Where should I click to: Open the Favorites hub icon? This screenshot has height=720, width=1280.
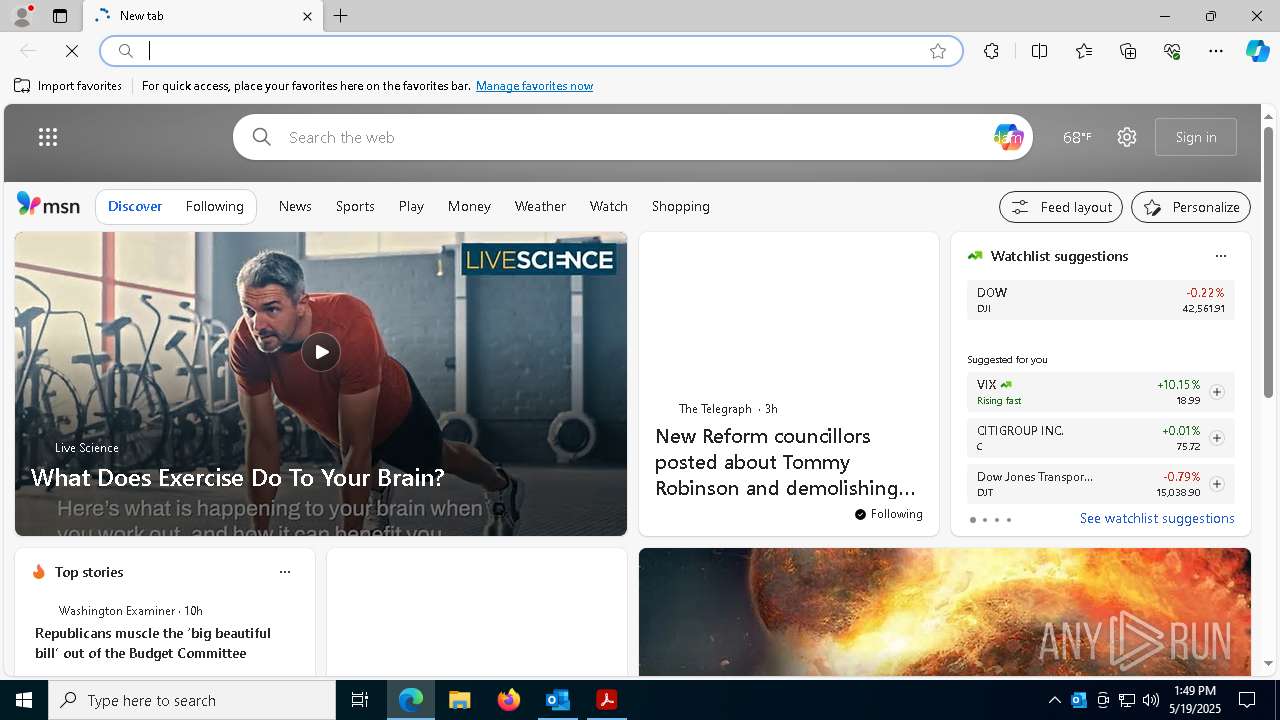pyautogui.click(x=1084, y=51)
